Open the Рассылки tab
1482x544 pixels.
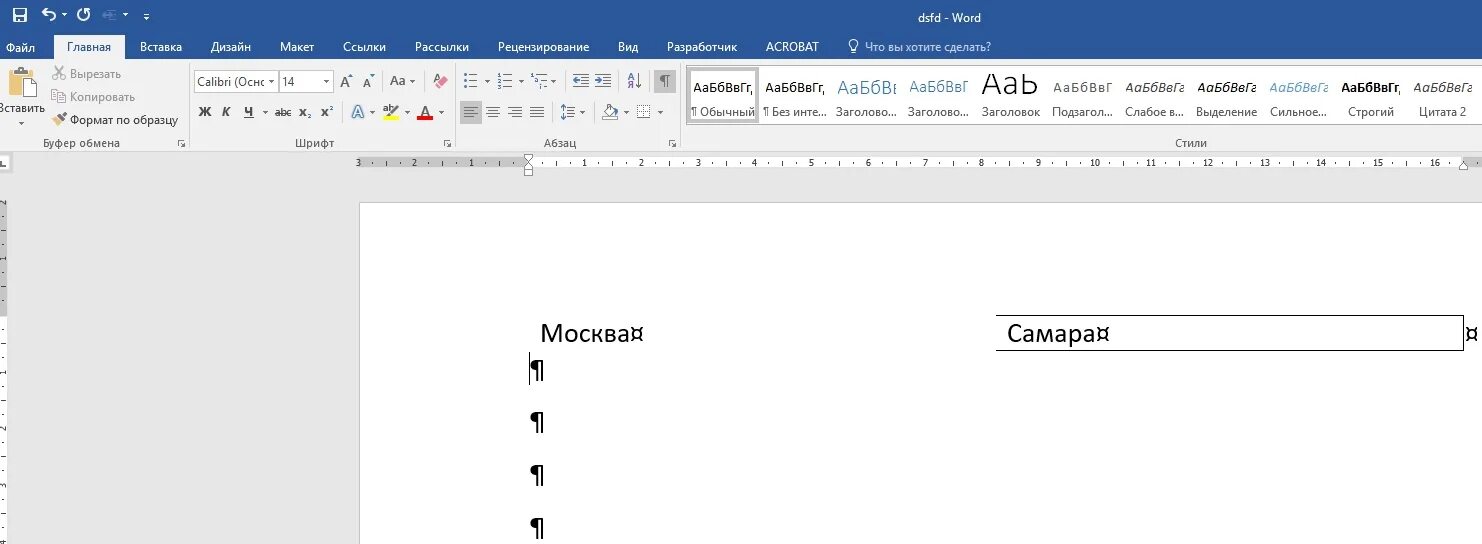point(442,47)
